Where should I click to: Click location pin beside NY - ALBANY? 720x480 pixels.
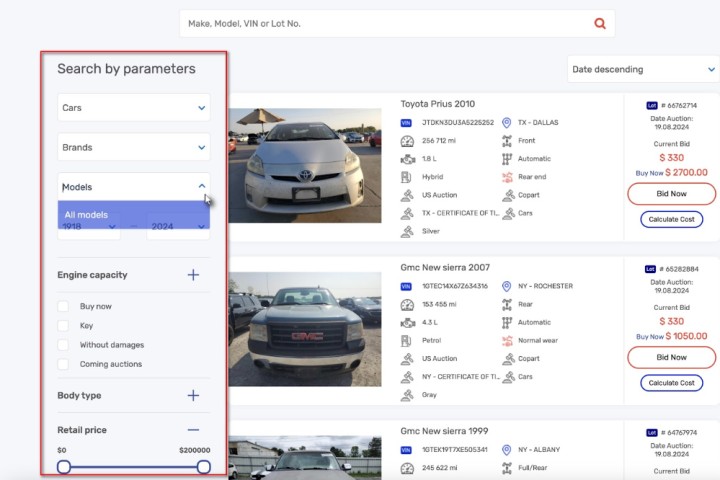point(506,450)
